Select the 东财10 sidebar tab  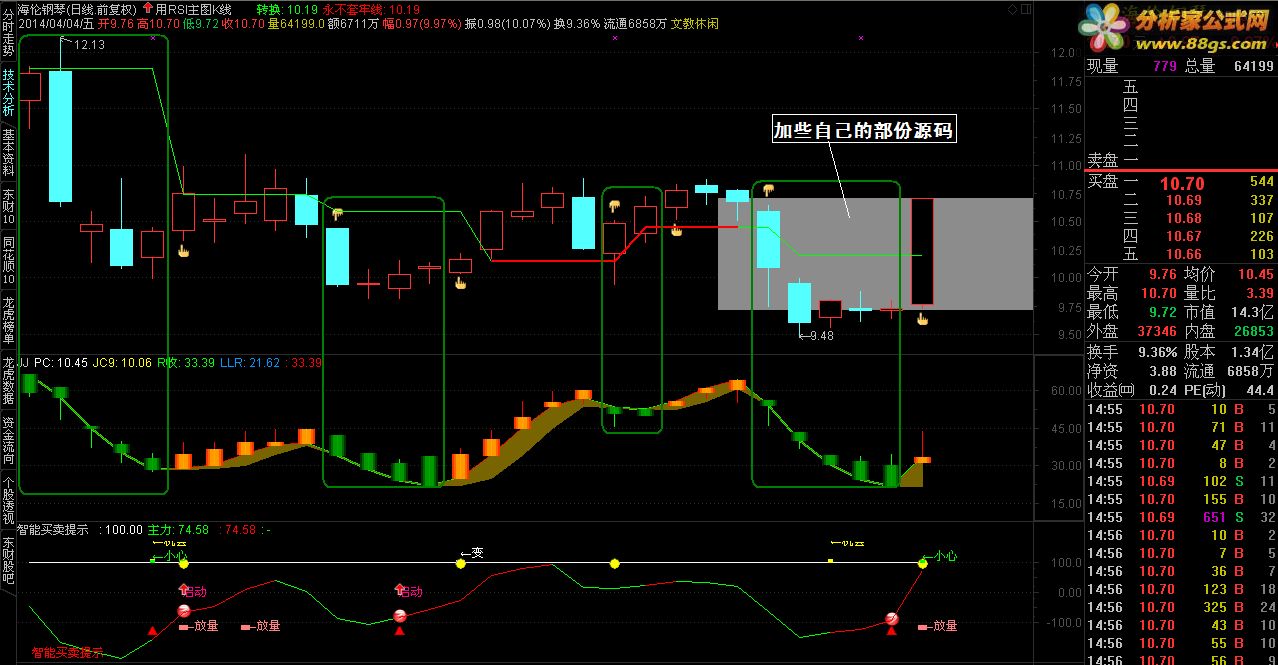click(8, 207)
